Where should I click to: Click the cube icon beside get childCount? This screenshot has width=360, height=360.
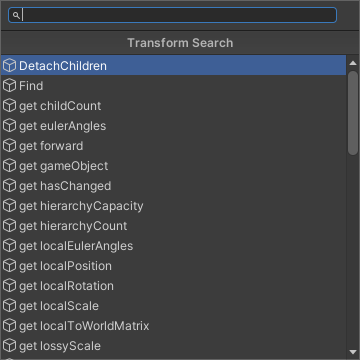9,106
